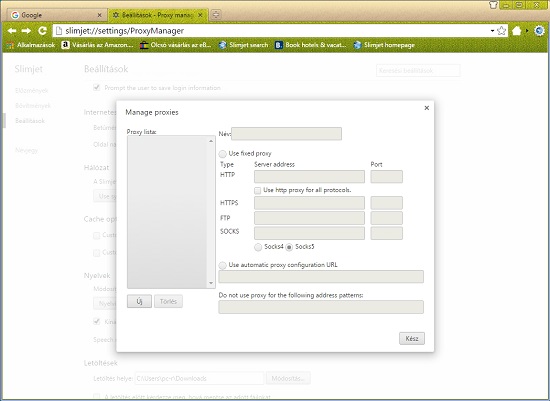Close the Manage proxies dialog
The image size is (550, 401).
427,108
